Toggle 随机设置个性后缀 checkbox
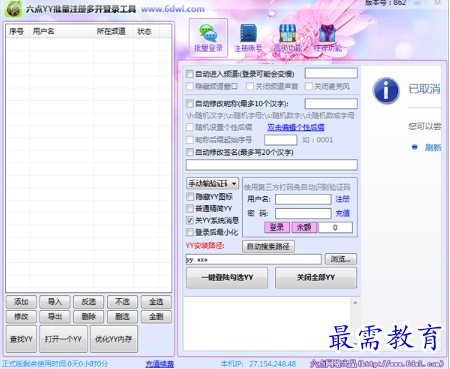The image size is (450, 369). 190,127
